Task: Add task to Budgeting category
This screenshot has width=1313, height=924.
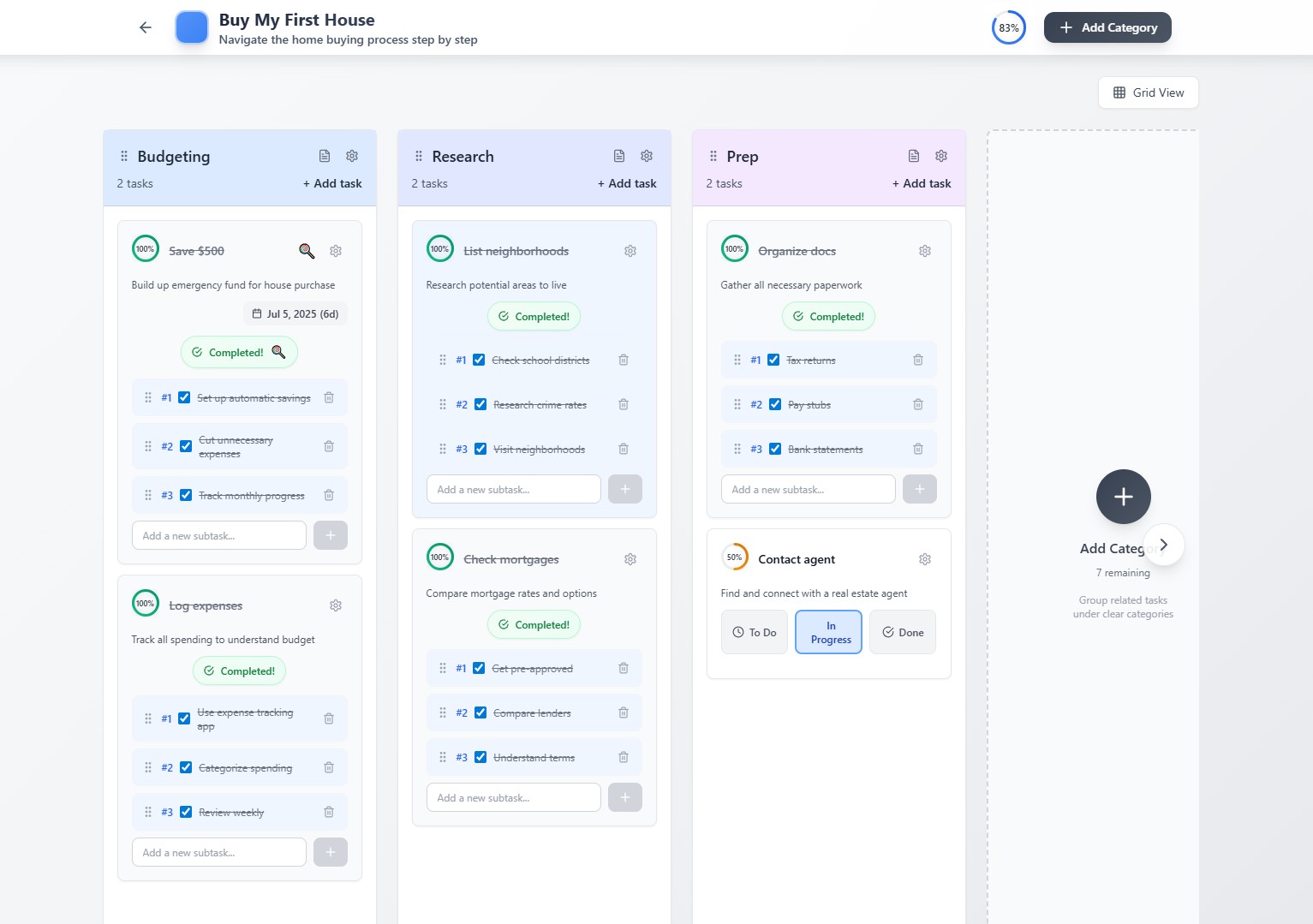Action: click(332, 183)
